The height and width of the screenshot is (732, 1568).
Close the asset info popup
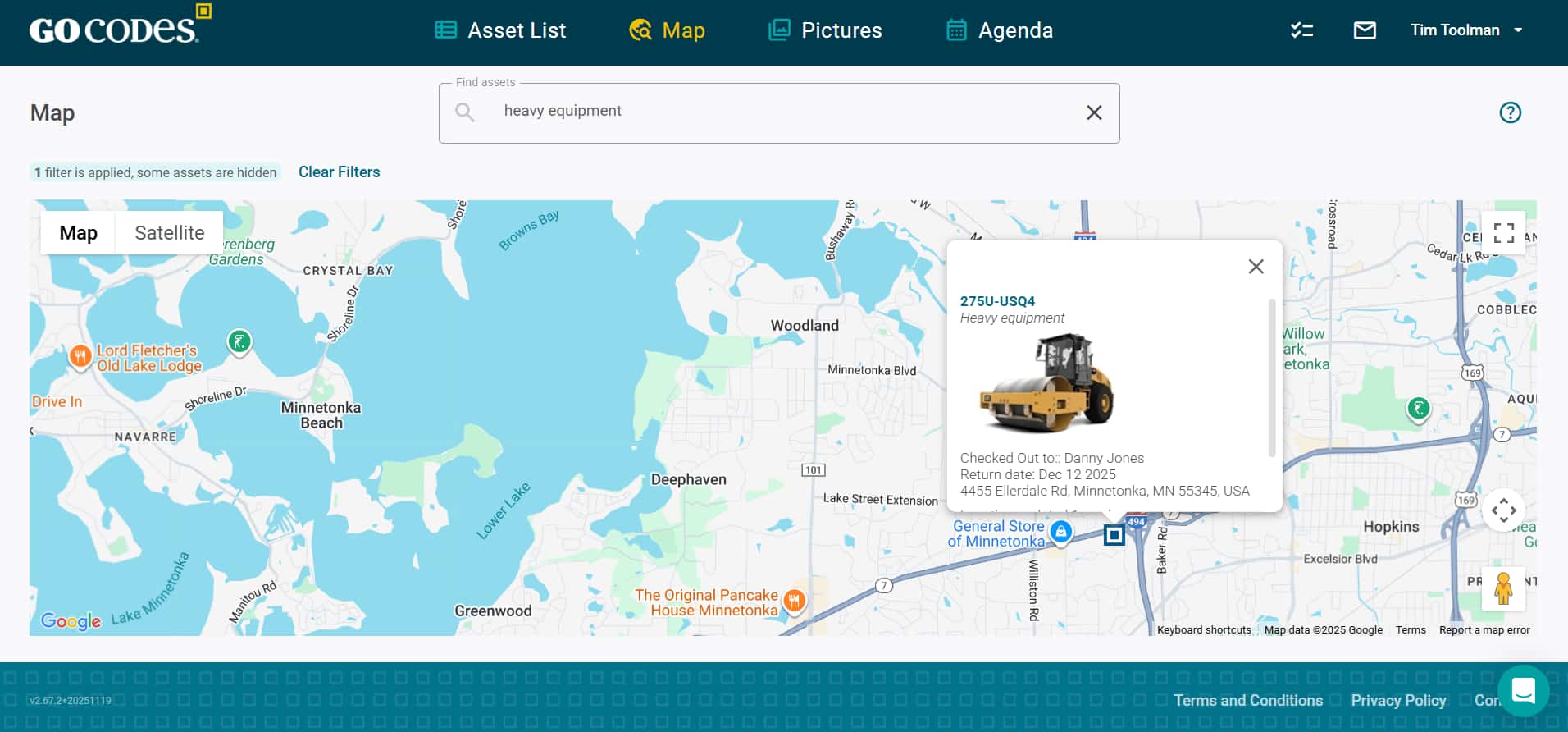1256,267
